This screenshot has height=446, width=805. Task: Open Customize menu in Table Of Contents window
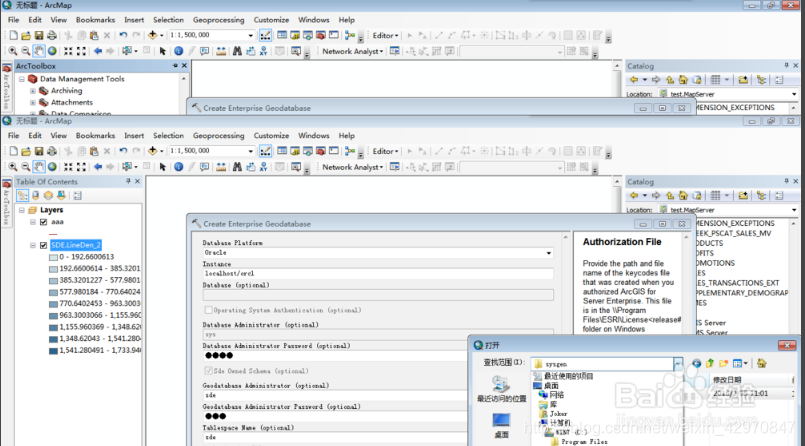pyautogui.click(x=271, y=135)
